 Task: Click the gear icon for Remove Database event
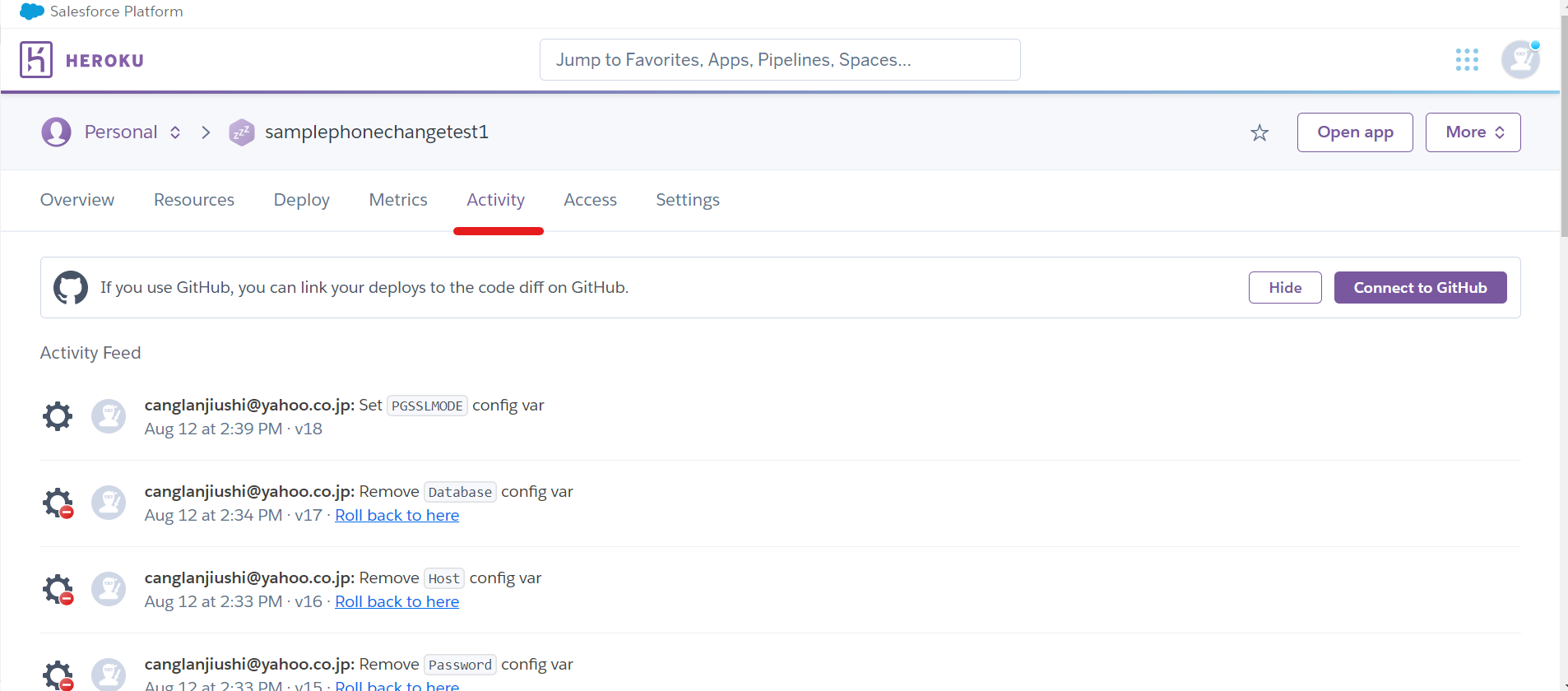tap(58, 503)
